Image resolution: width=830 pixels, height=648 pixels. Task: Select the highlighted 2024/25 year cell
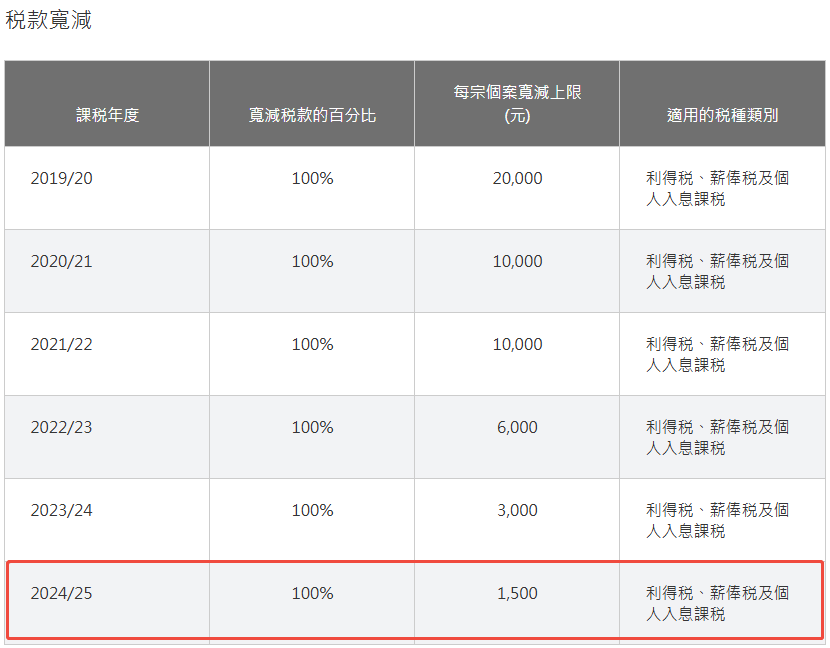pos(61,593)
